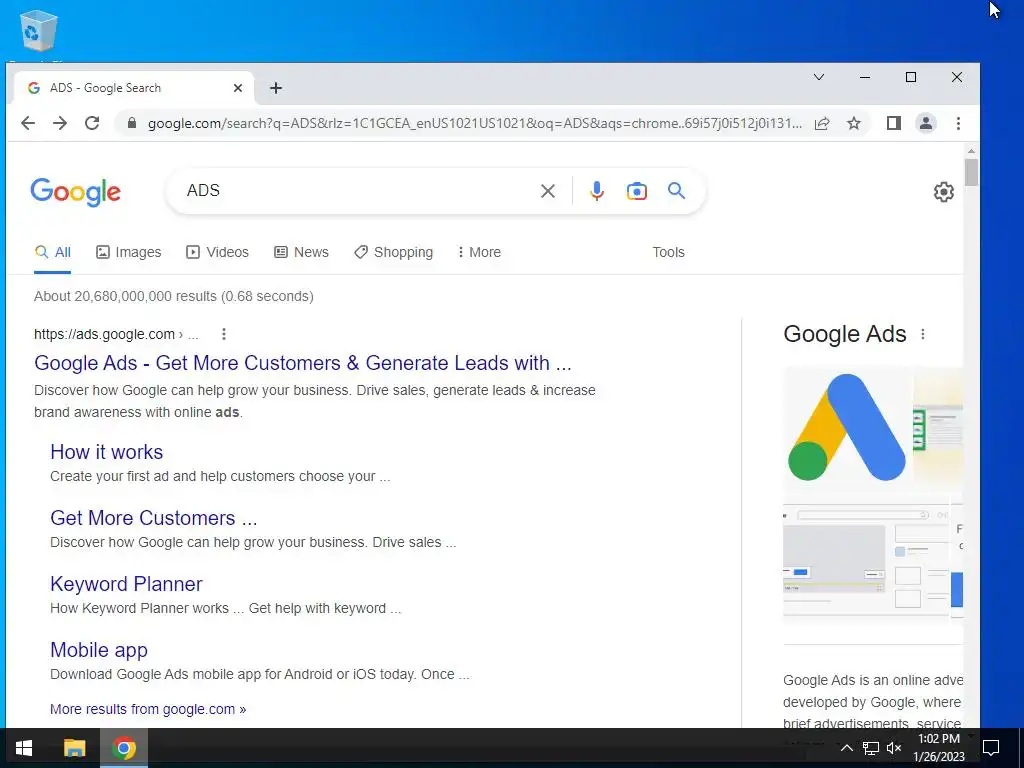1024x768 pixels.
Task: Open the Tools options
Action: 668,252
